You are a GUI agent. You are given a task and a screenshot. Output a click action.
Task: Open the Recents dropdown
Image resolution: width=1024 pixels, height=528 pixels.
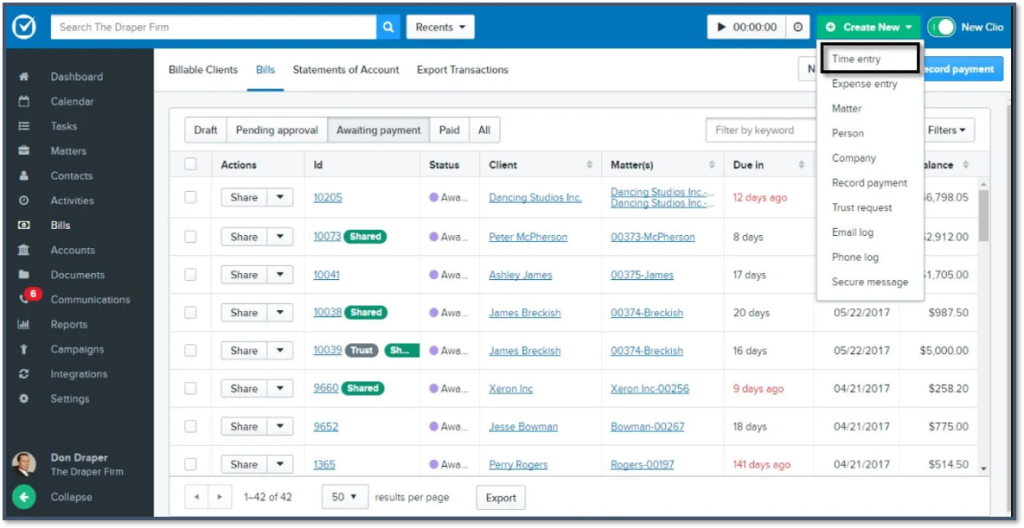(440, 27)
